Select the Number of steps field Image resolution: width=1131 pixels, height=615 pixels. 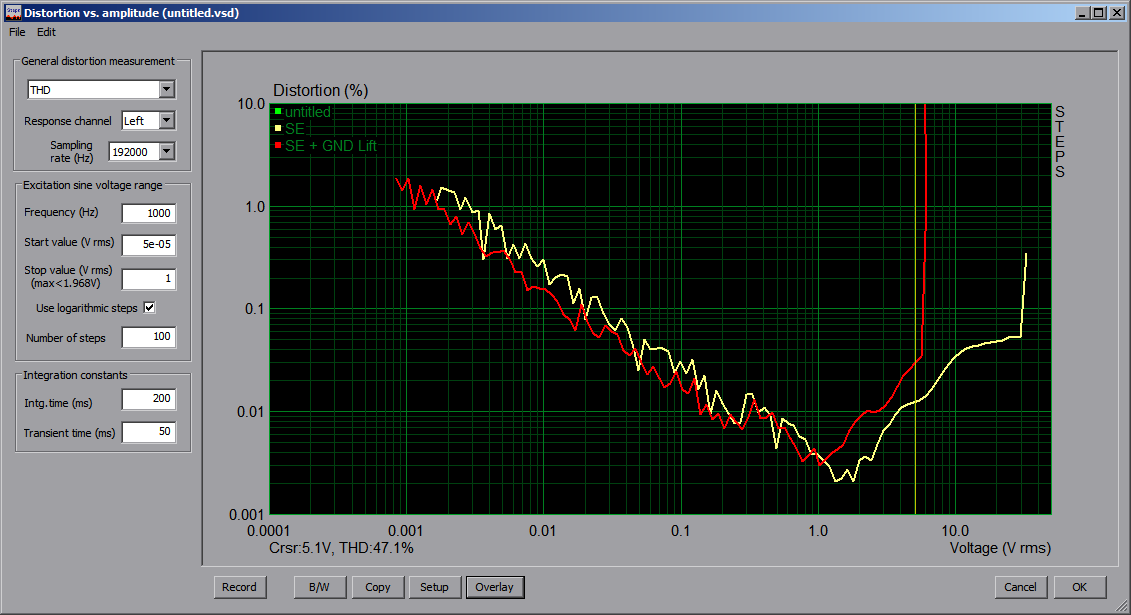tap(148, 338)
